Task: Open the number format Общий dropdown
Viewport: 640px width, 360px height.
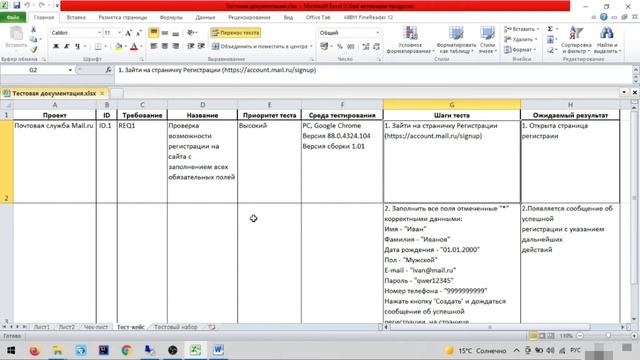Action: pos(378,33)
